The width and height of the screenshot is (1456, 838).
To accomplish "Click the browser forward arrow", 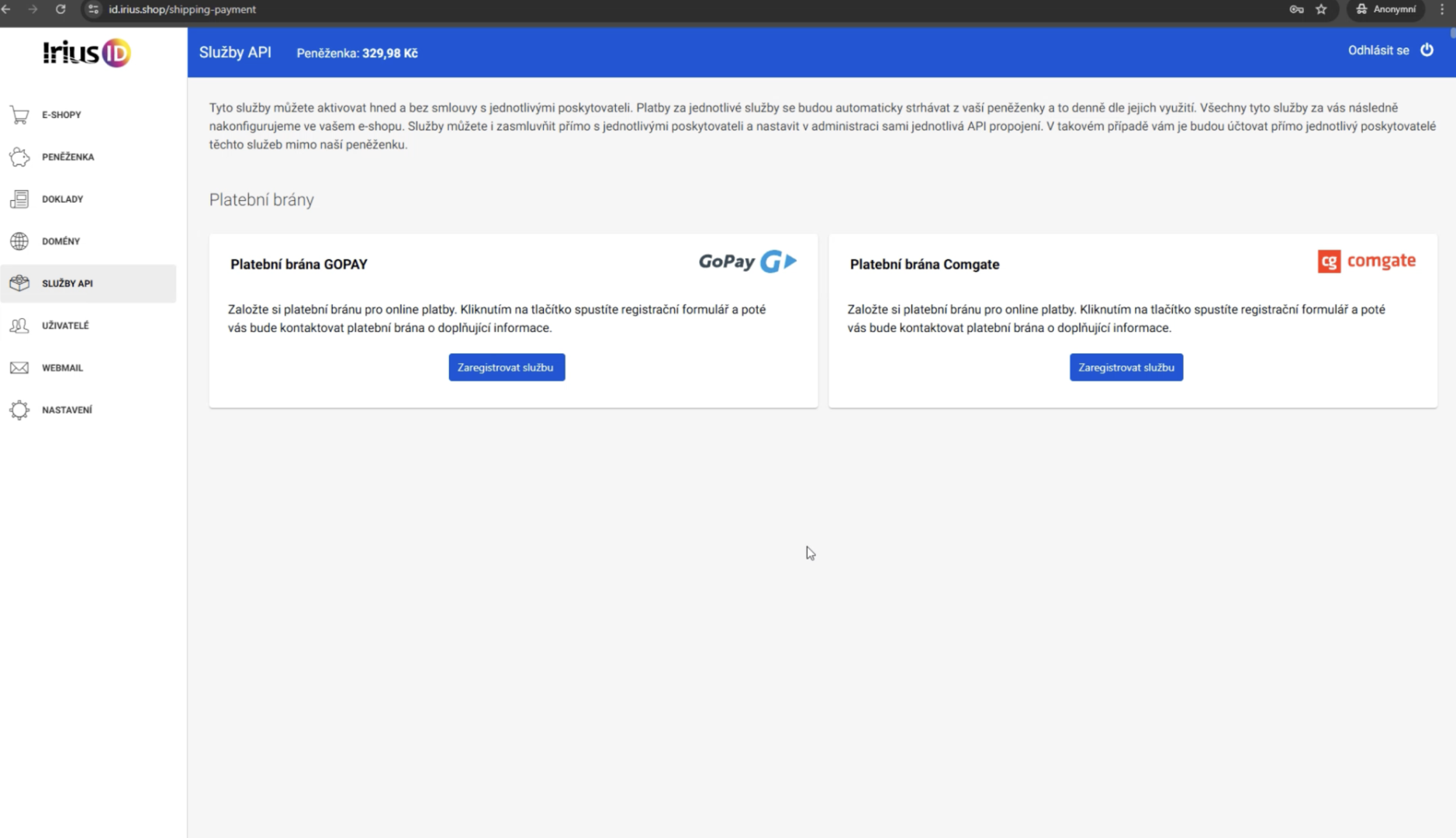I will [x=33, y=9].
